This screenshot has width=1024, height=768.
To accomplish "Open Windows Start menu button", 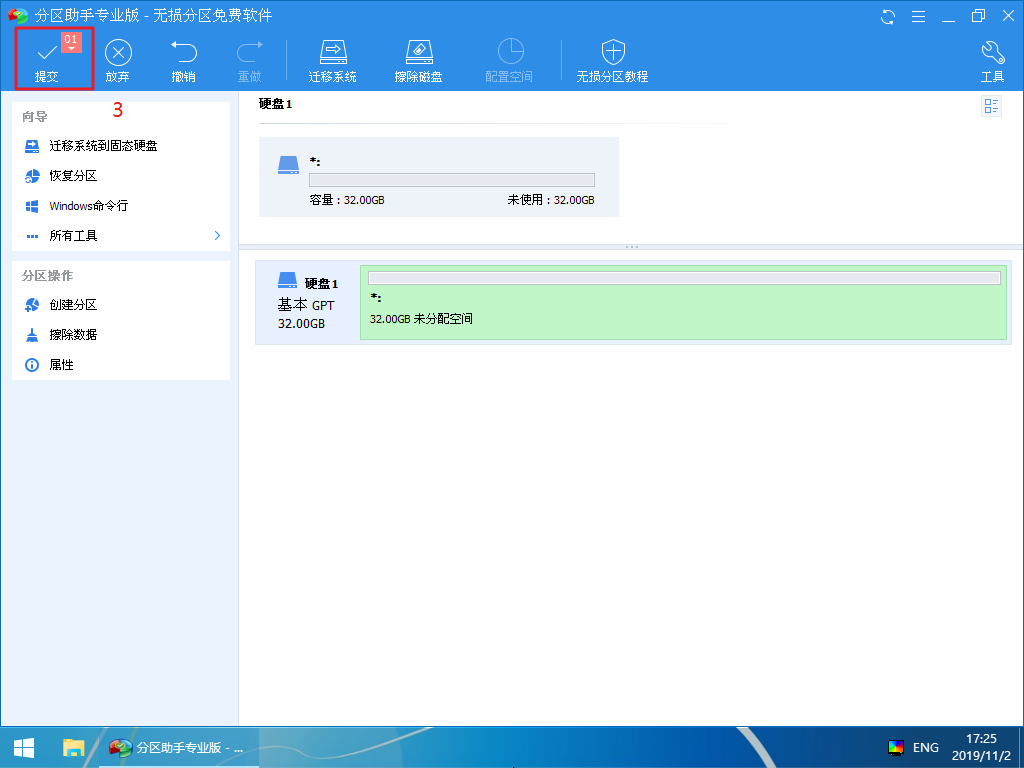I will pyautogui.click(x=24, y=747).
